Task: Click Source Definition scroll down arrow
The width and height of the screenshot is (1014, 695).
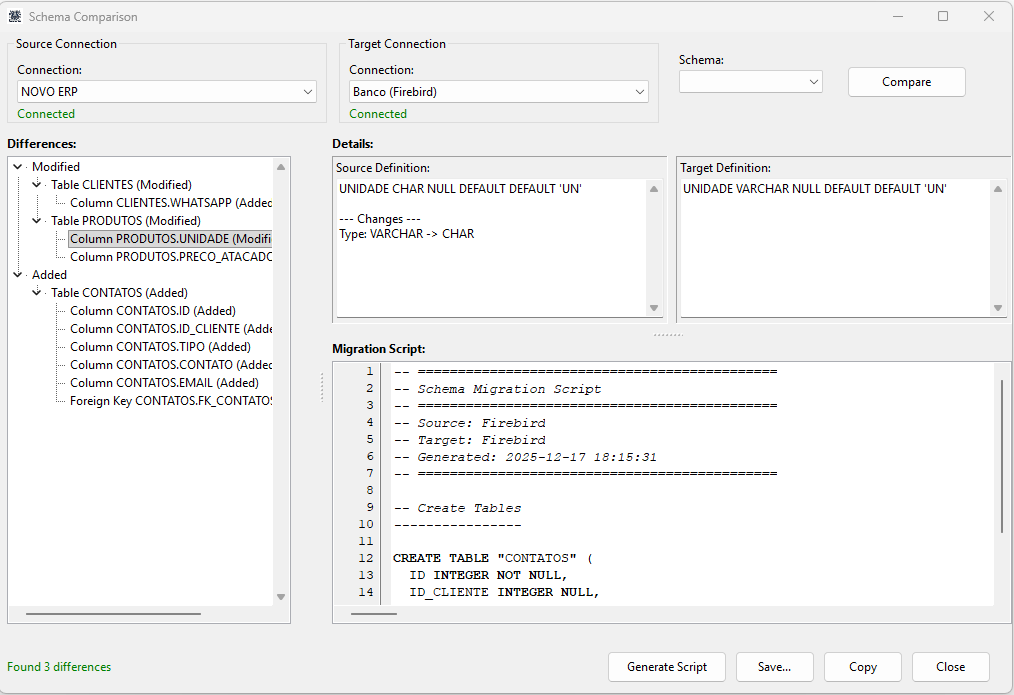Action: 654,308
